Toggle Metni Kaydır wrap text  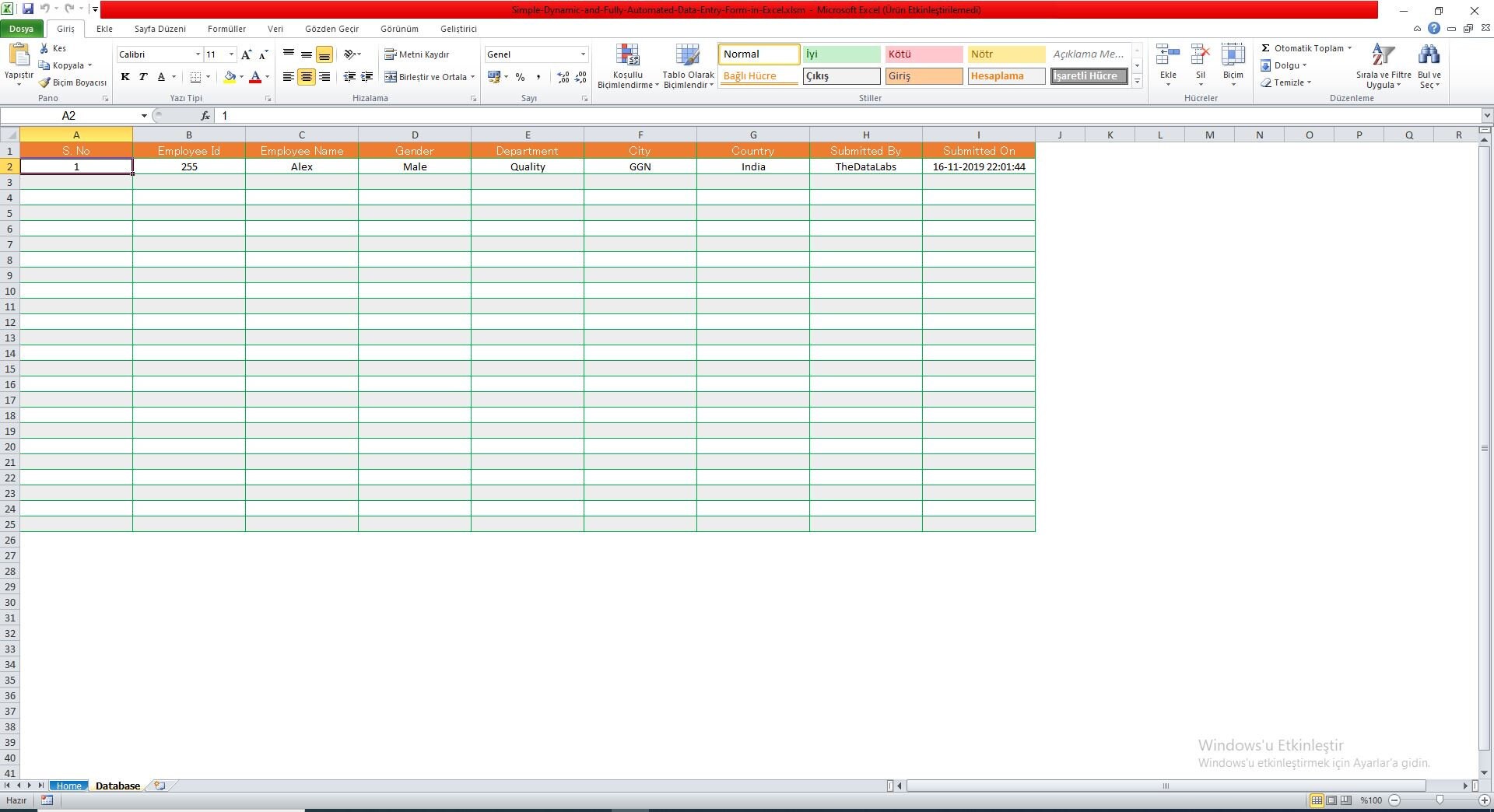click(417, 54)
